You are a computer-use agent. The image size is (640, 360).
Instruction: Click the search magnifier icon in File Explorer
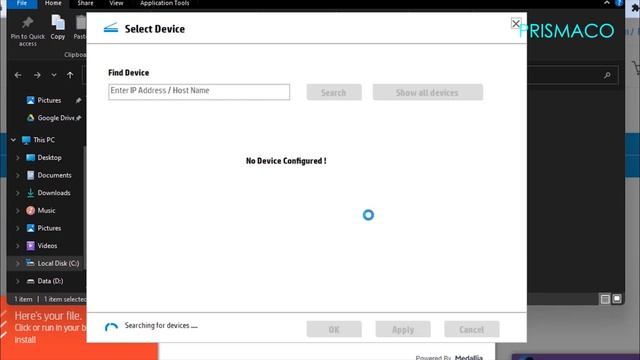point(607,75)
